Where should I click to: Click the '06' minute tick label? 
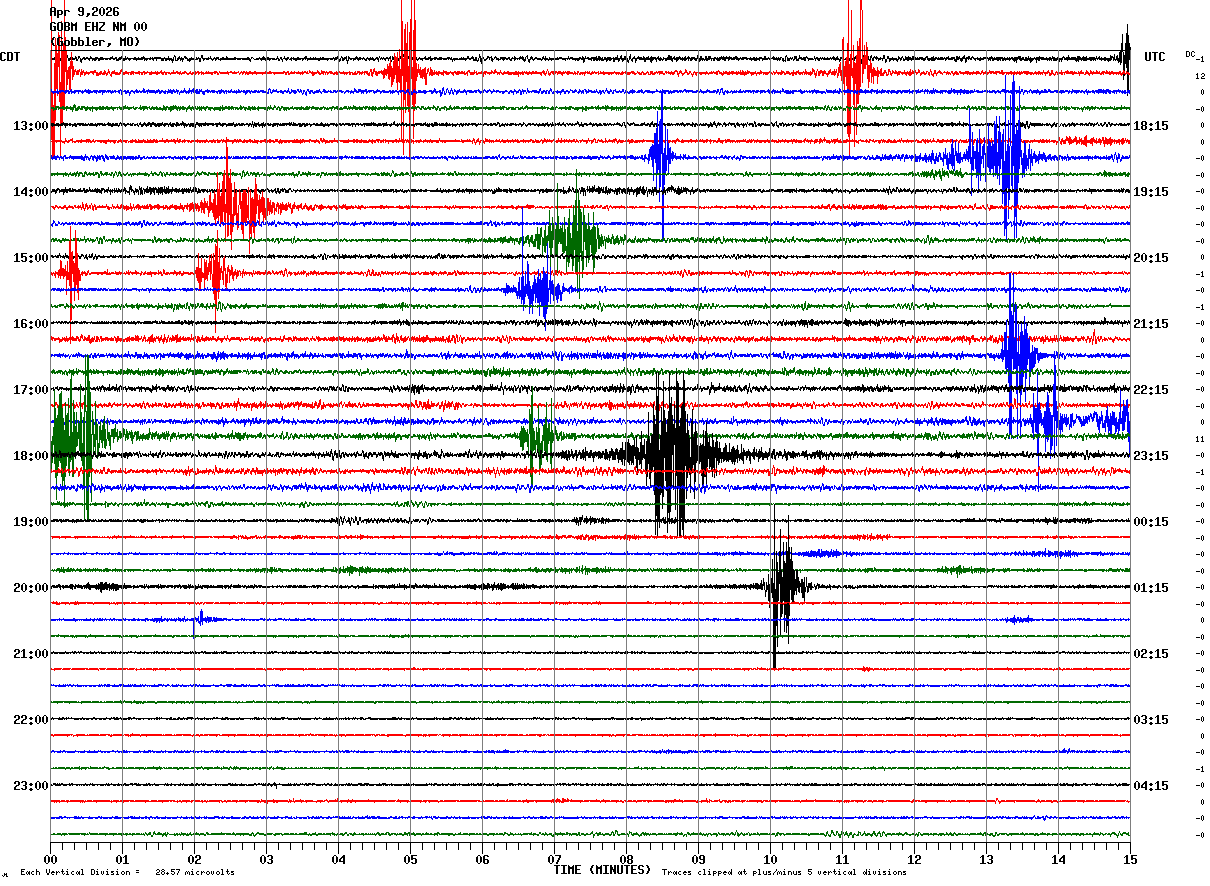482,859
